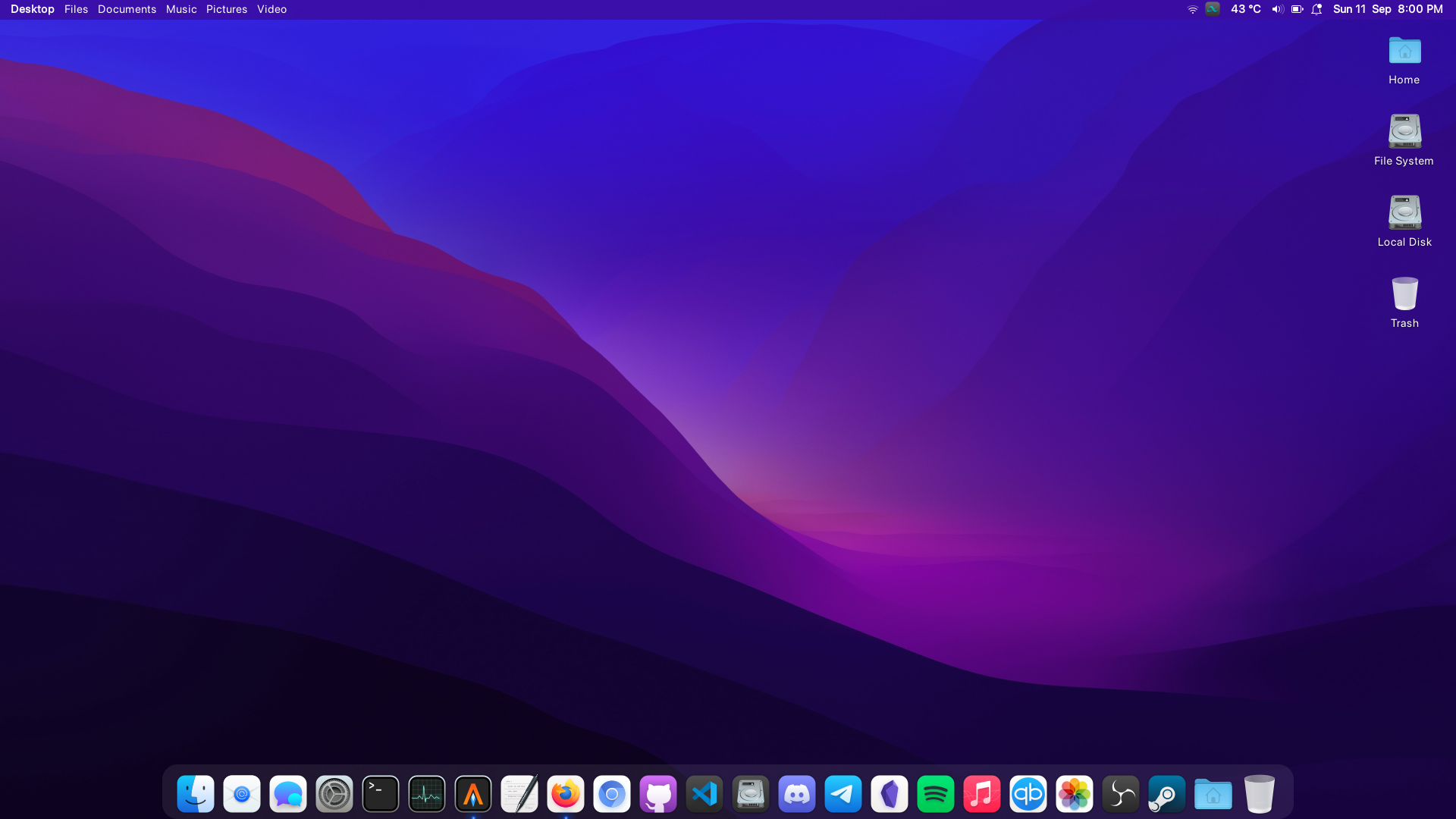Open Discord in the dock
Image resolution: width=1456 pixels, height=819 pixels.
pos(797,794)
